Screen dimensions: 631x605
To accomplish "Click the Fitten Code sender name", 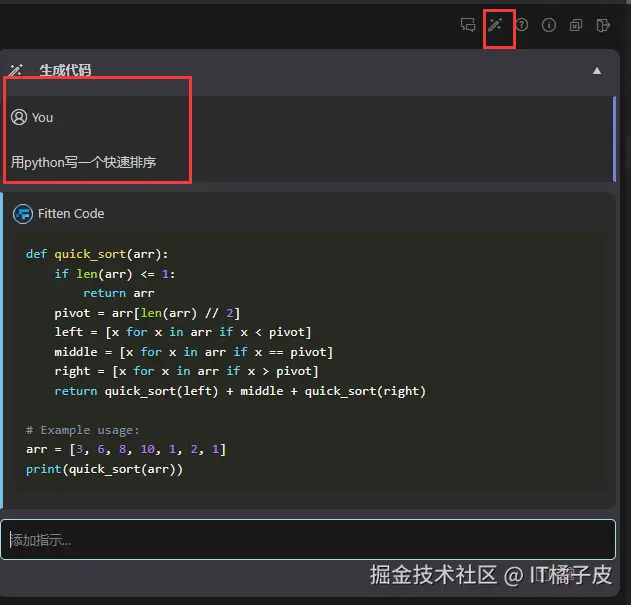I will (x=71, y=214).
